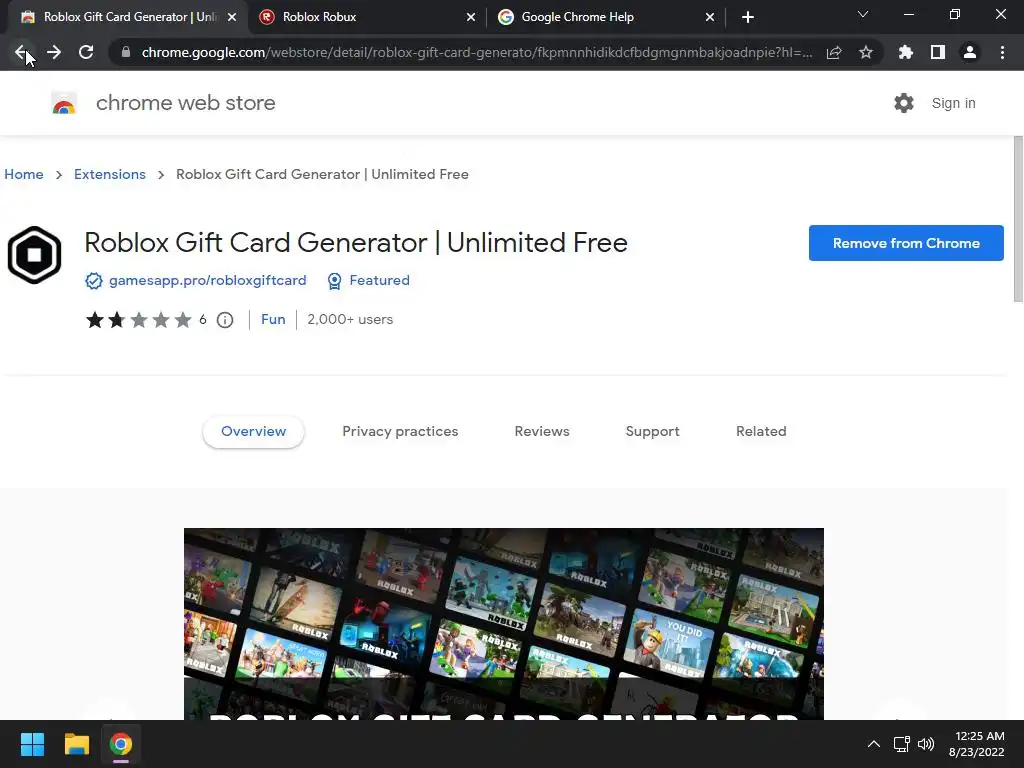Click the verified publisher badge icon
This screenshot has height=768, width=1024.
pyautogui.click(x=93, y=281)
